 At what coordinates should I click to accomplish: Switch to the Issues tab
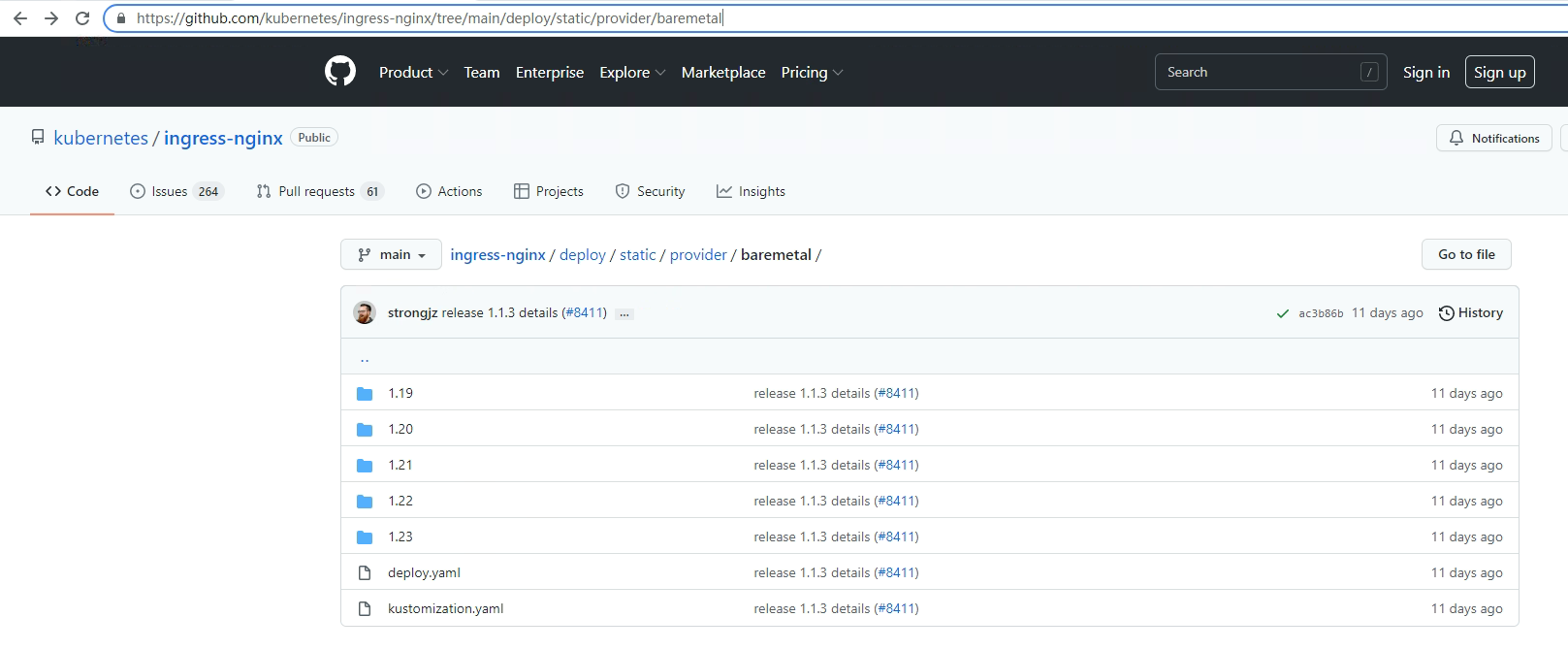tap(176, 192)
